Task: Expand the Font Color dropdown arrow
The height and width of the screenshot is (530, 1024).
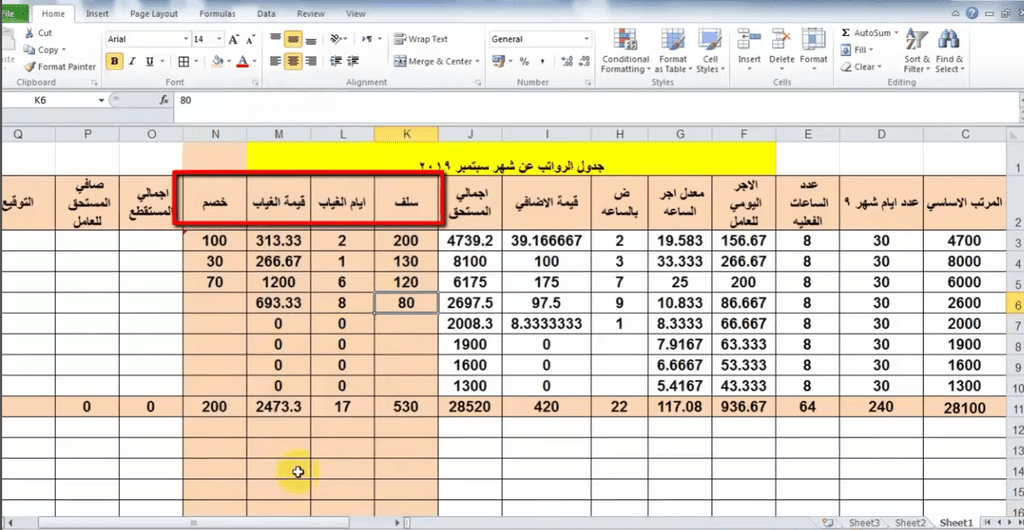Action: coord(254,61)
